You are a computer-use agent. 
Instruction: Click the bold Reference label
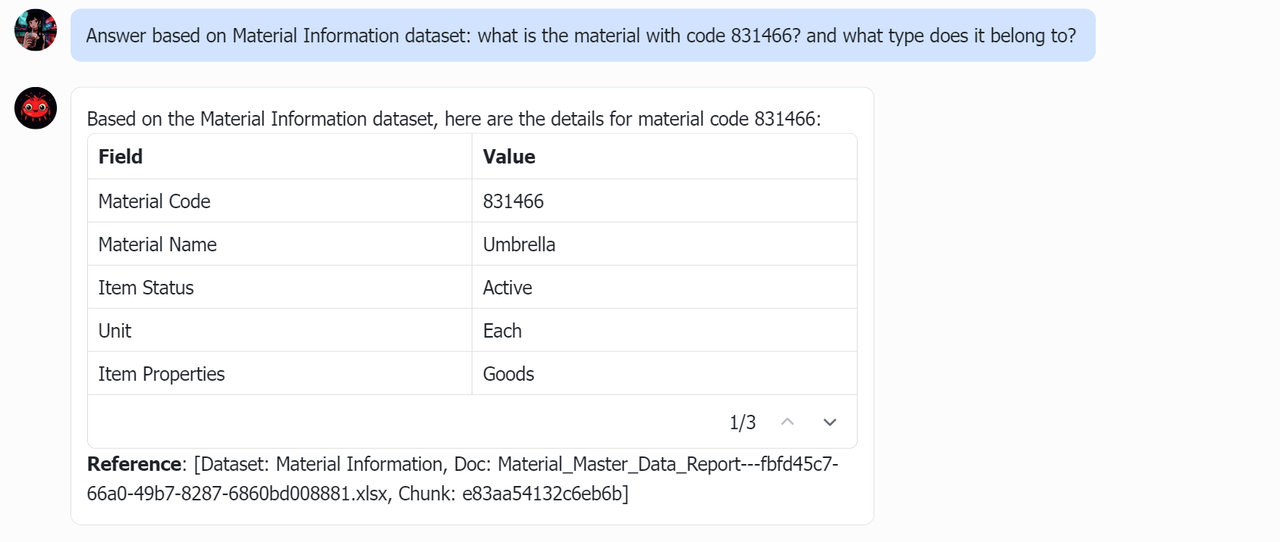(x=135, y=464)
